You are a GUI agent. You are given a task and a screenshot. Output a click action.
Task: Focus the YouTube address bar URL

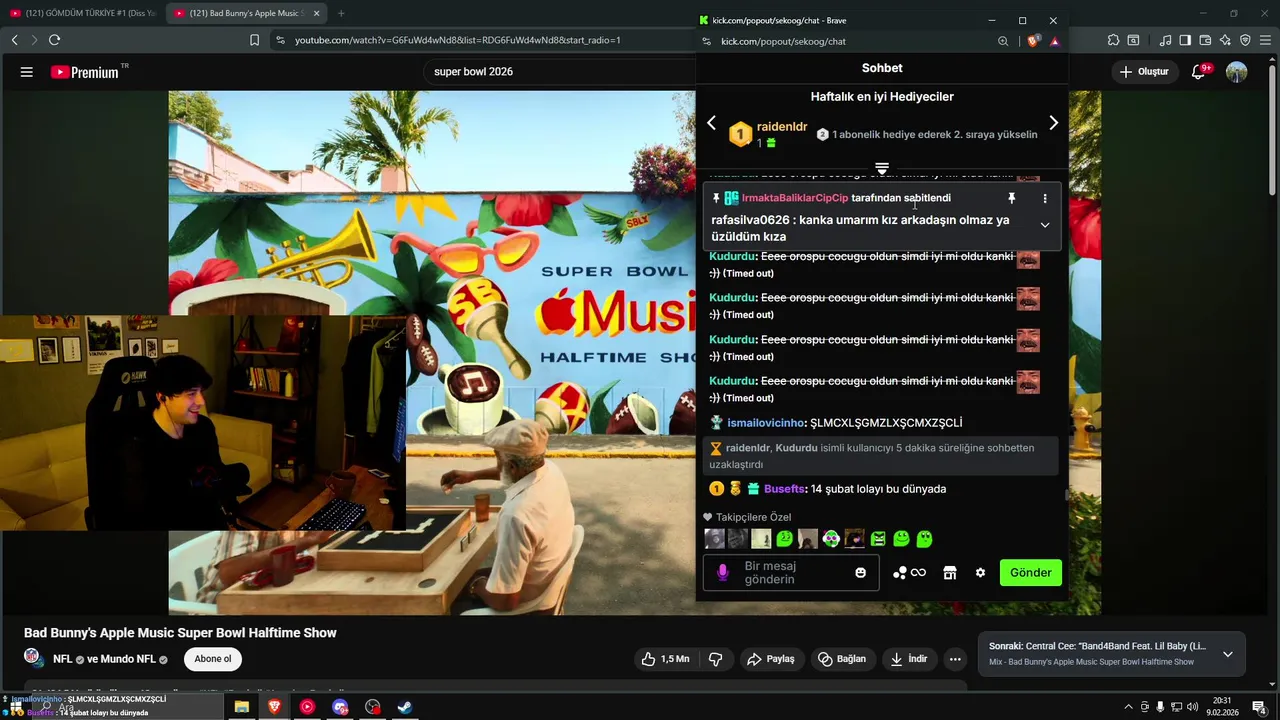458,40
